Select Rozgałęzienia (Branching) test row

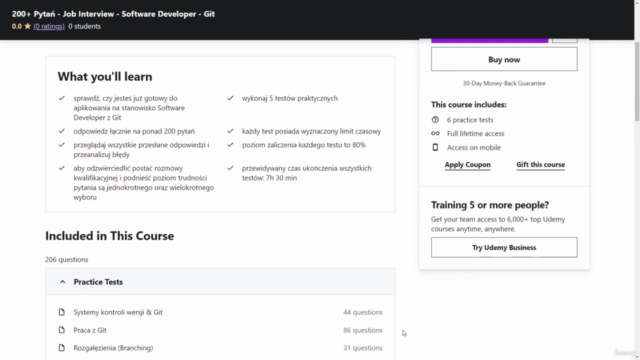click(x=220, y=348)
